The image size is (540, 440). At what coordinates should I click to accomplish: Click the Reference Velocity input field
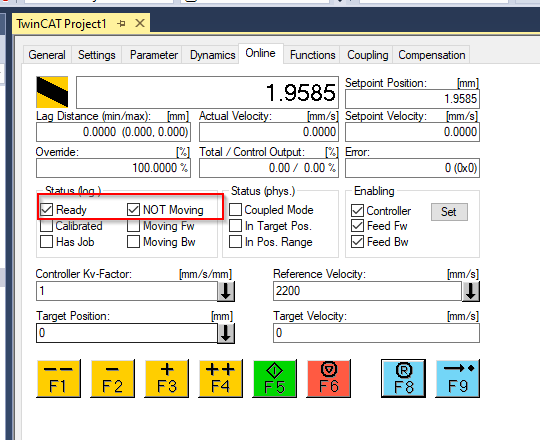tap(367, 291)
